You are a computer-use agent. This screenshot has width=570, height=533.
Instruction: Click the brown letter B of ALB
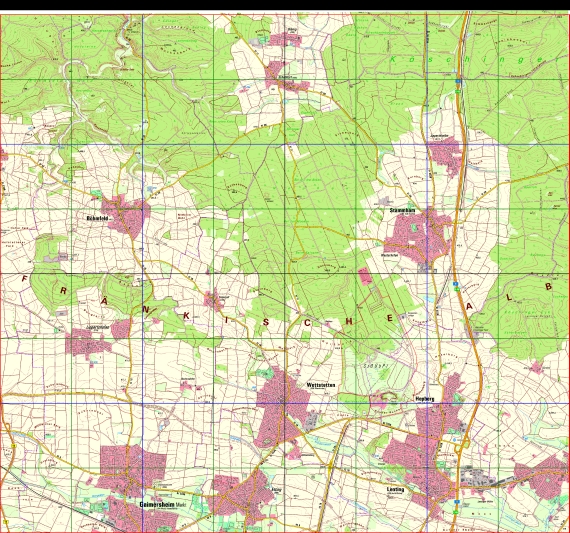click(549, 286)
